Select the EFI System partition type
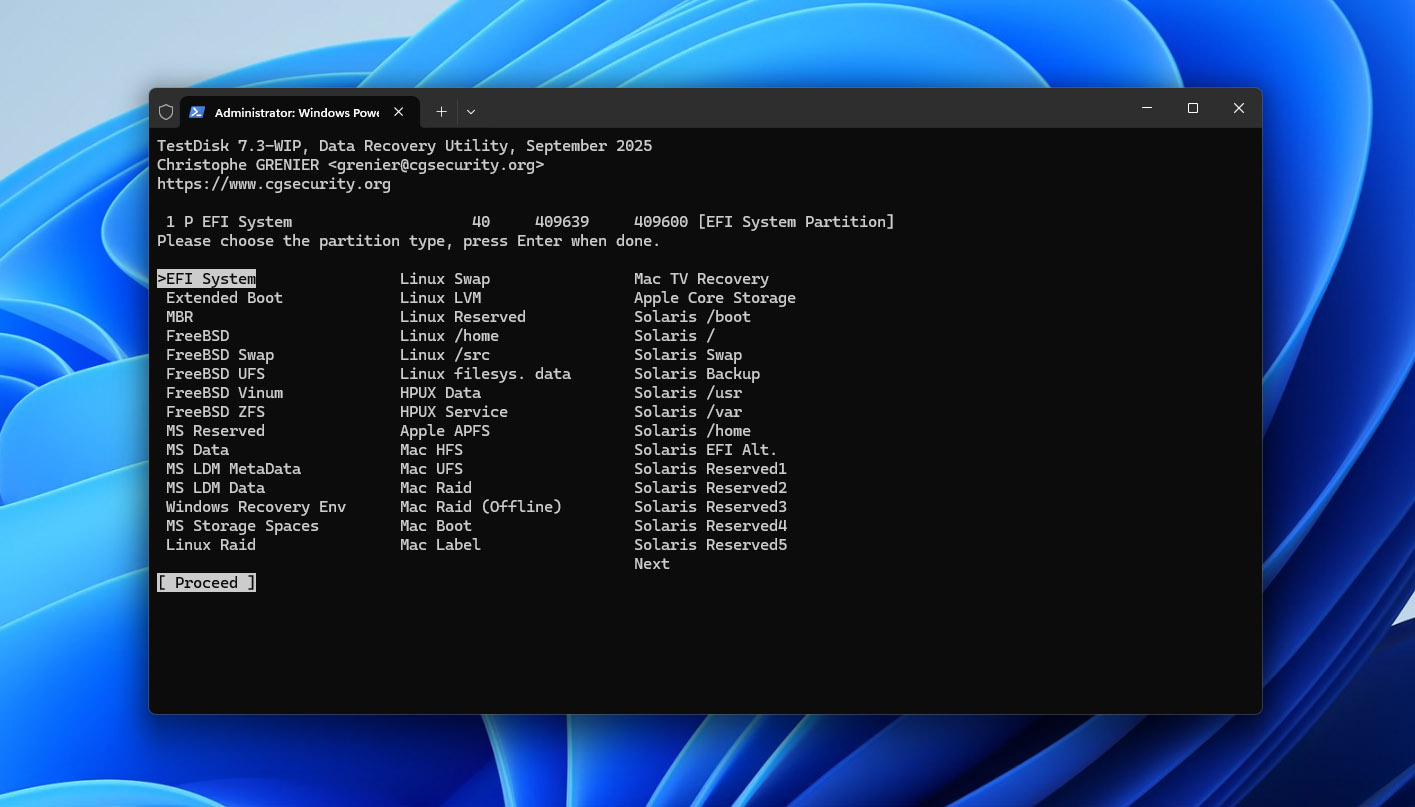 tap(206, 279)
